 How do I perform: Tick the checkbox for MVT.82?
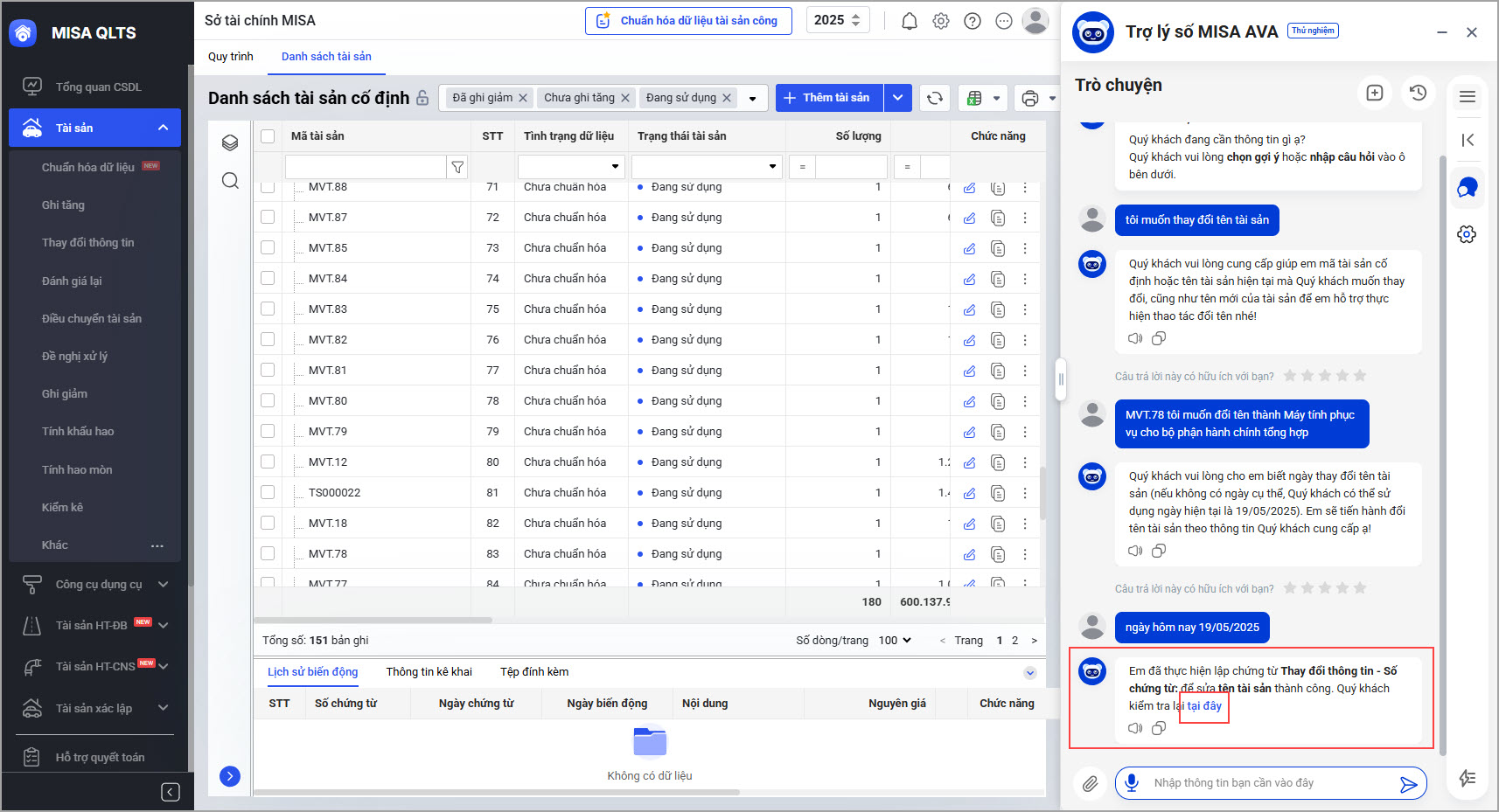268,339
